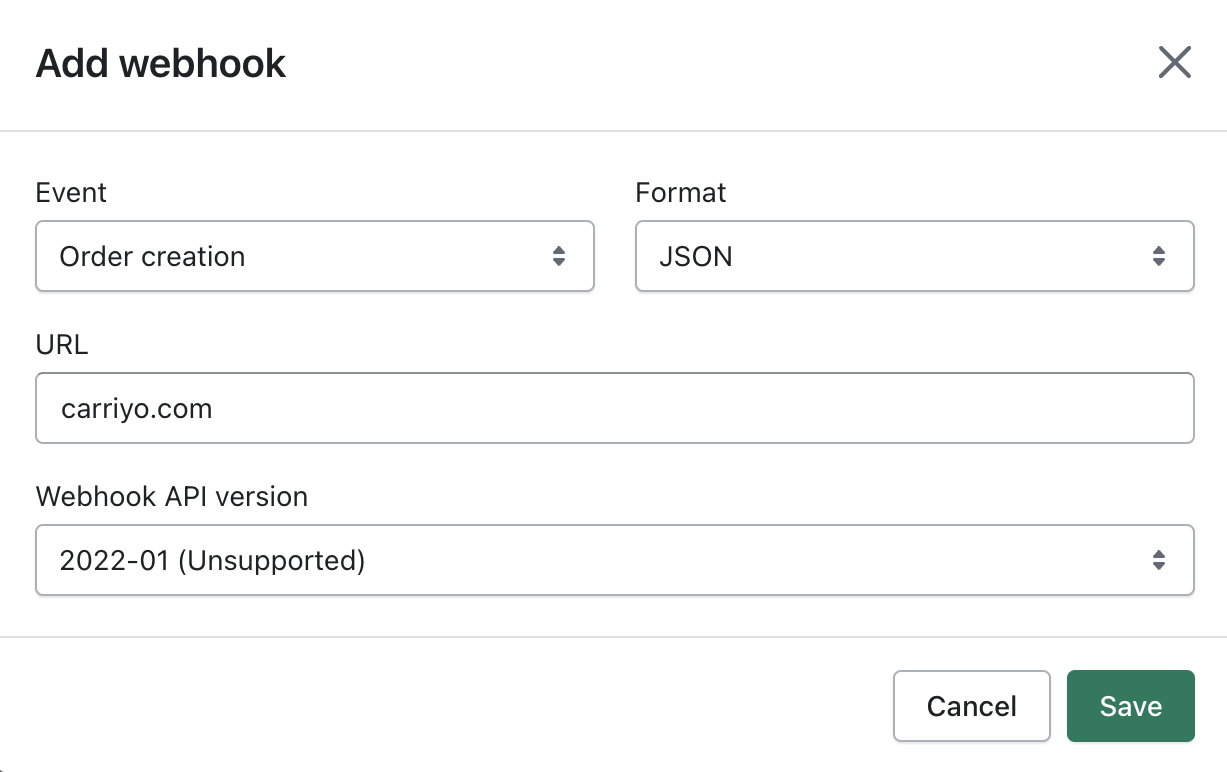Select the 'Order creation' event value
Screen dimensions: 1227x772
(152, 256)
